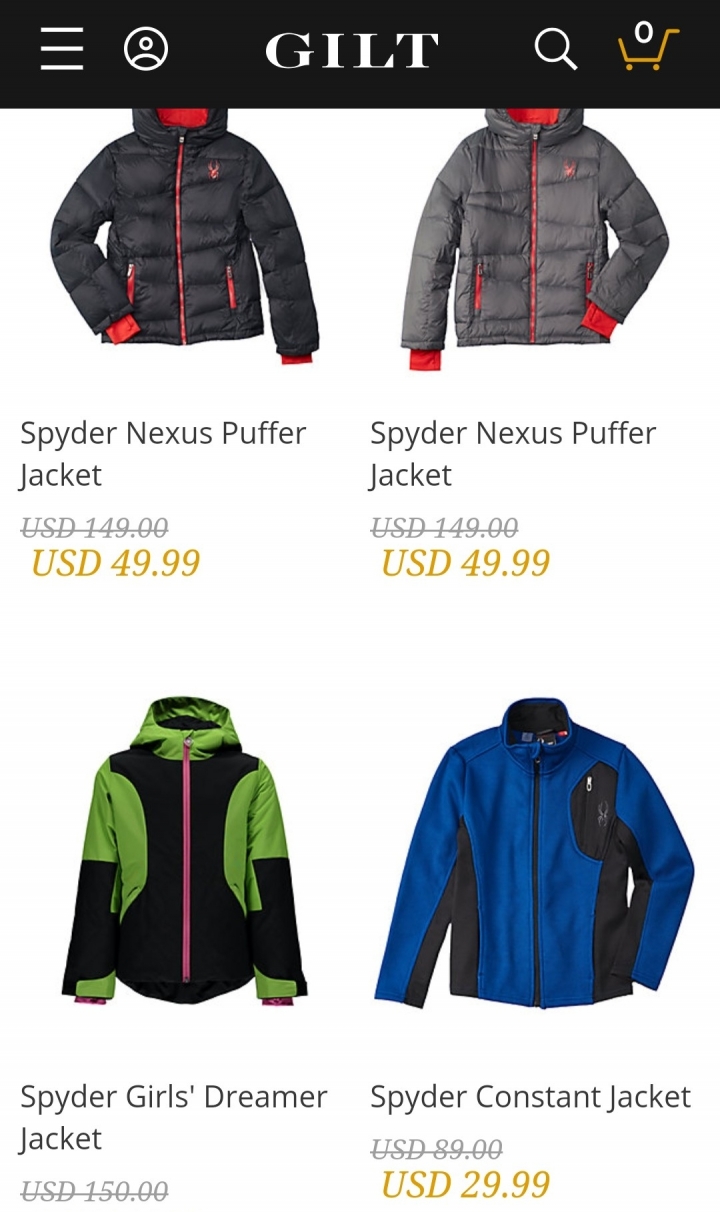The height and width of the screenshot is (1212, 720).
Task: Click the crossed-out USD 89.00 price
Action: pos(436,1150)
